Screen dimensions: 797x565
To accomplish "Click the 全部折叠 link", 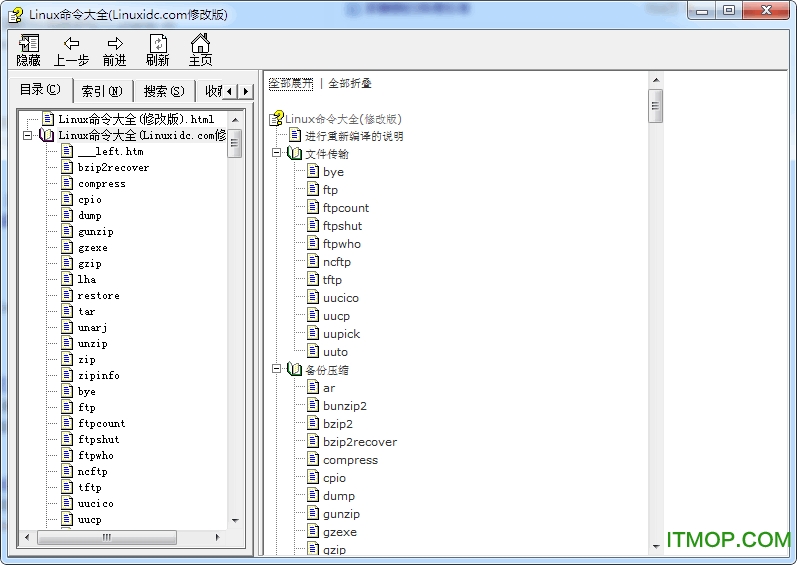I will [350, 83].
